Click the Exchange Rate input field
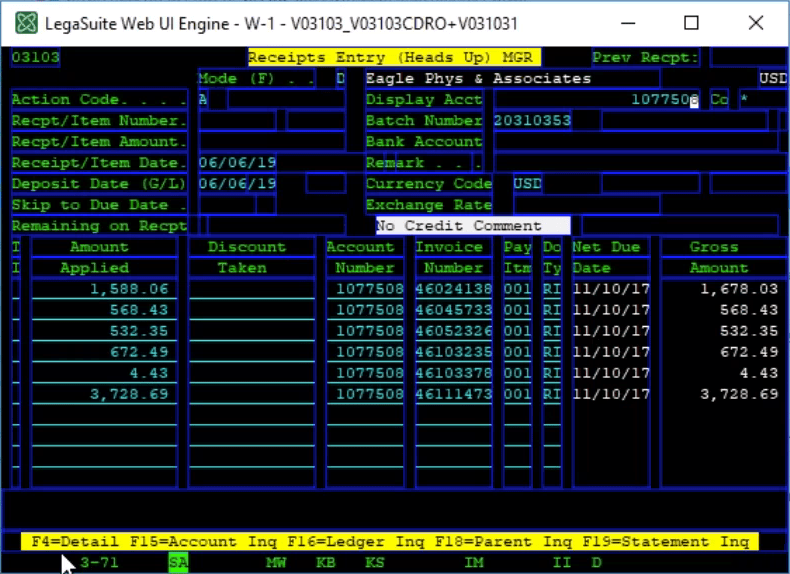 (x=586, y=205)
